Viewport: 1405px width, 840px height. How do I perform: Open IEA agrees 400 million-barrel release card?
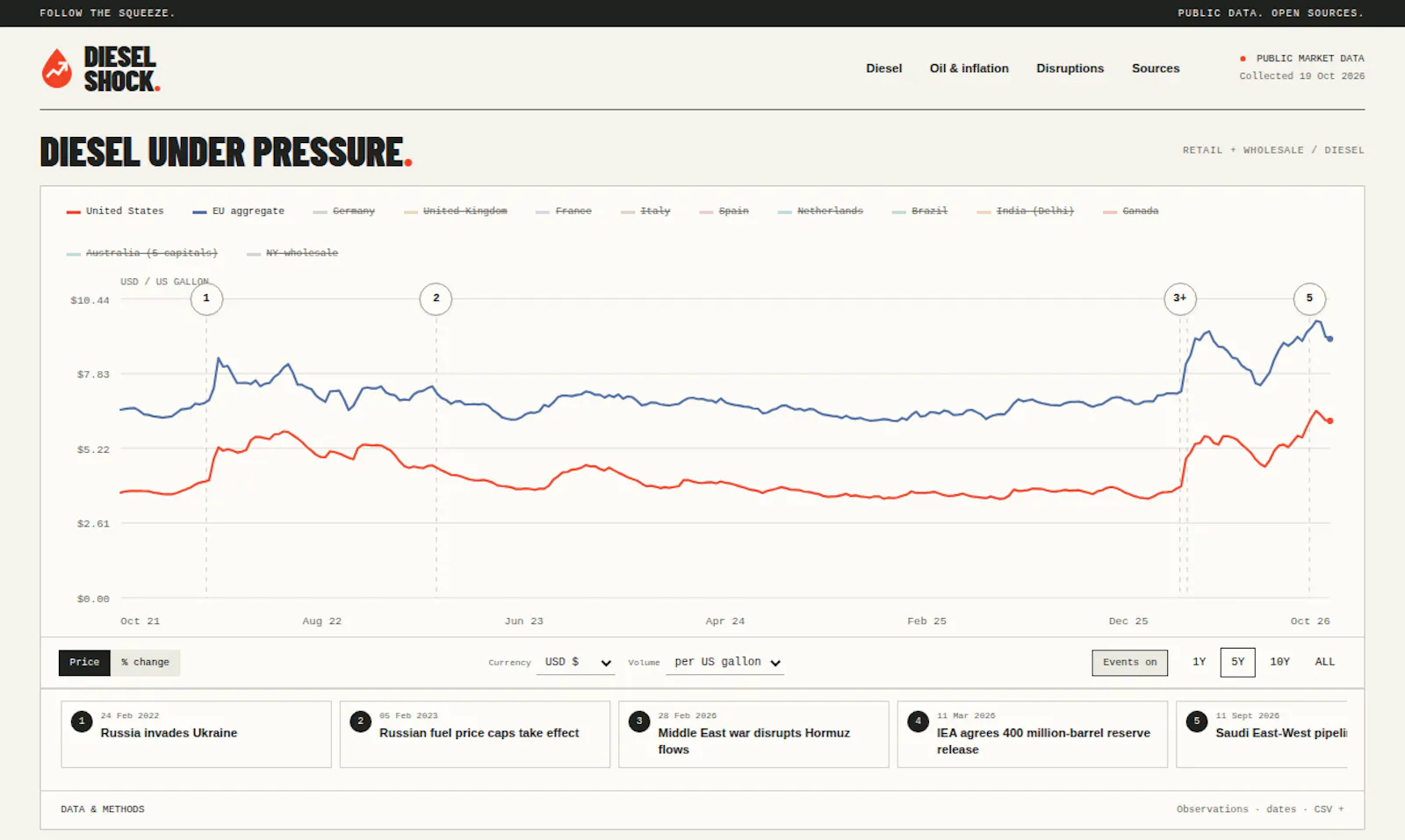click(x=1032, y=734)
